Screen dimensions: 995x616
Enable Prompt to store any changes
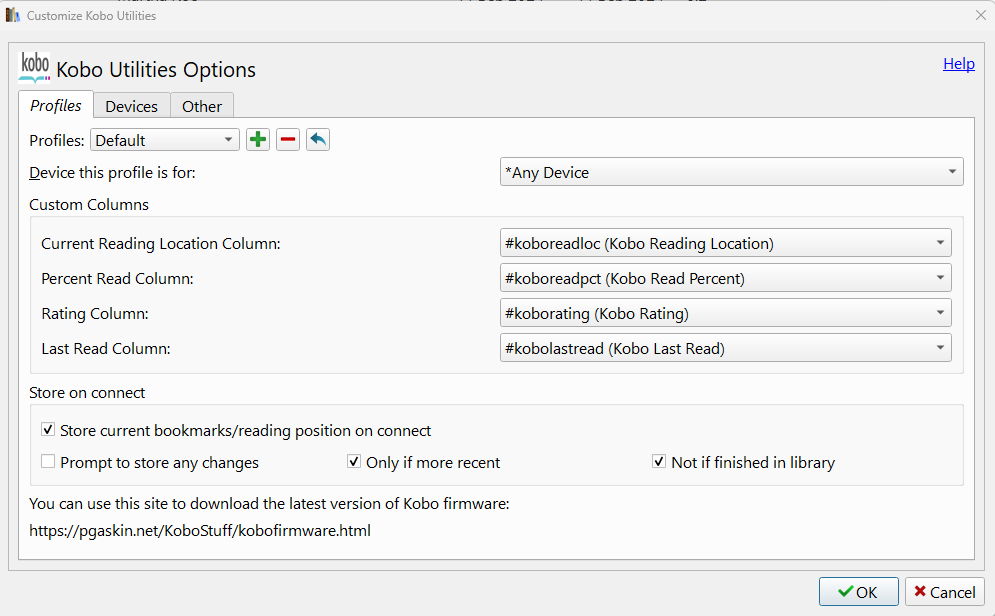click(48, 462)
